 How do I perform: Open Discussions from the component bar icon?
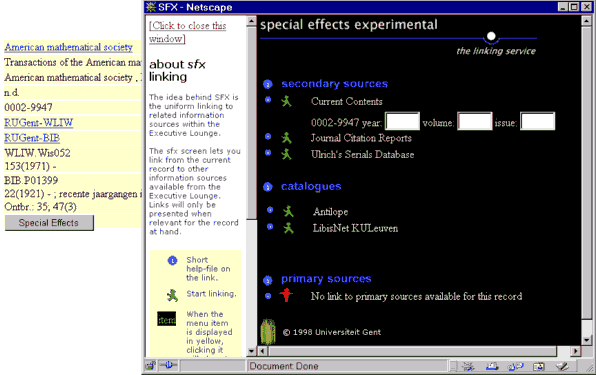click(516, 366)
